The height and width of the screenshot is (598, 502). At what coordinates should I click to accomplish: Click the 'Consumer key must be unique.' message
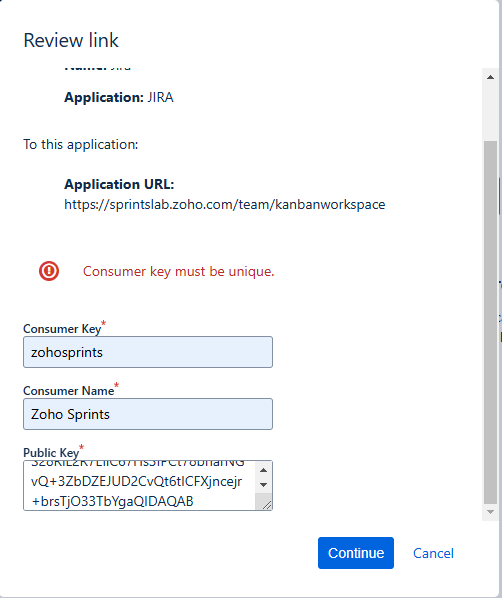click(x=179, y=272)
